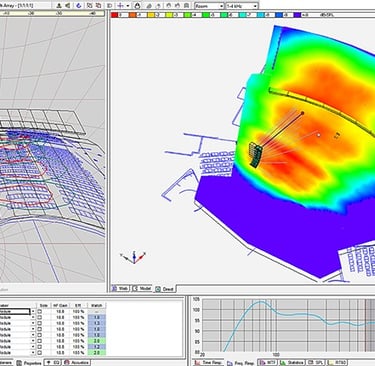Tick the Solo checkbox in the last module row
This screenshot has height=366, width=375.
pos(40,352)
